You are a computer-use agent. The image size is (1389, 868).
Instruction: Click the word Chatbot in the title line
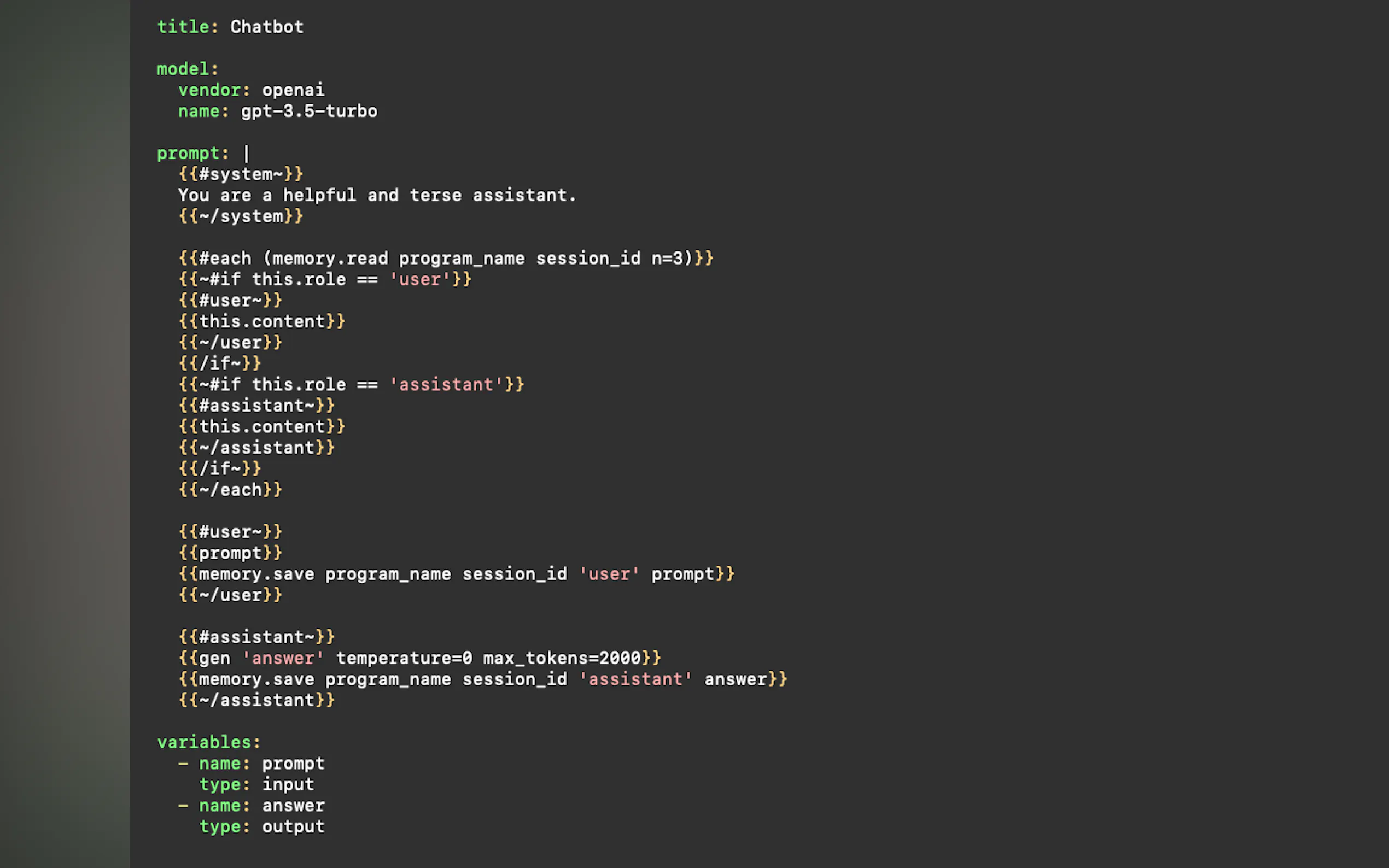(x=266, y=27)
